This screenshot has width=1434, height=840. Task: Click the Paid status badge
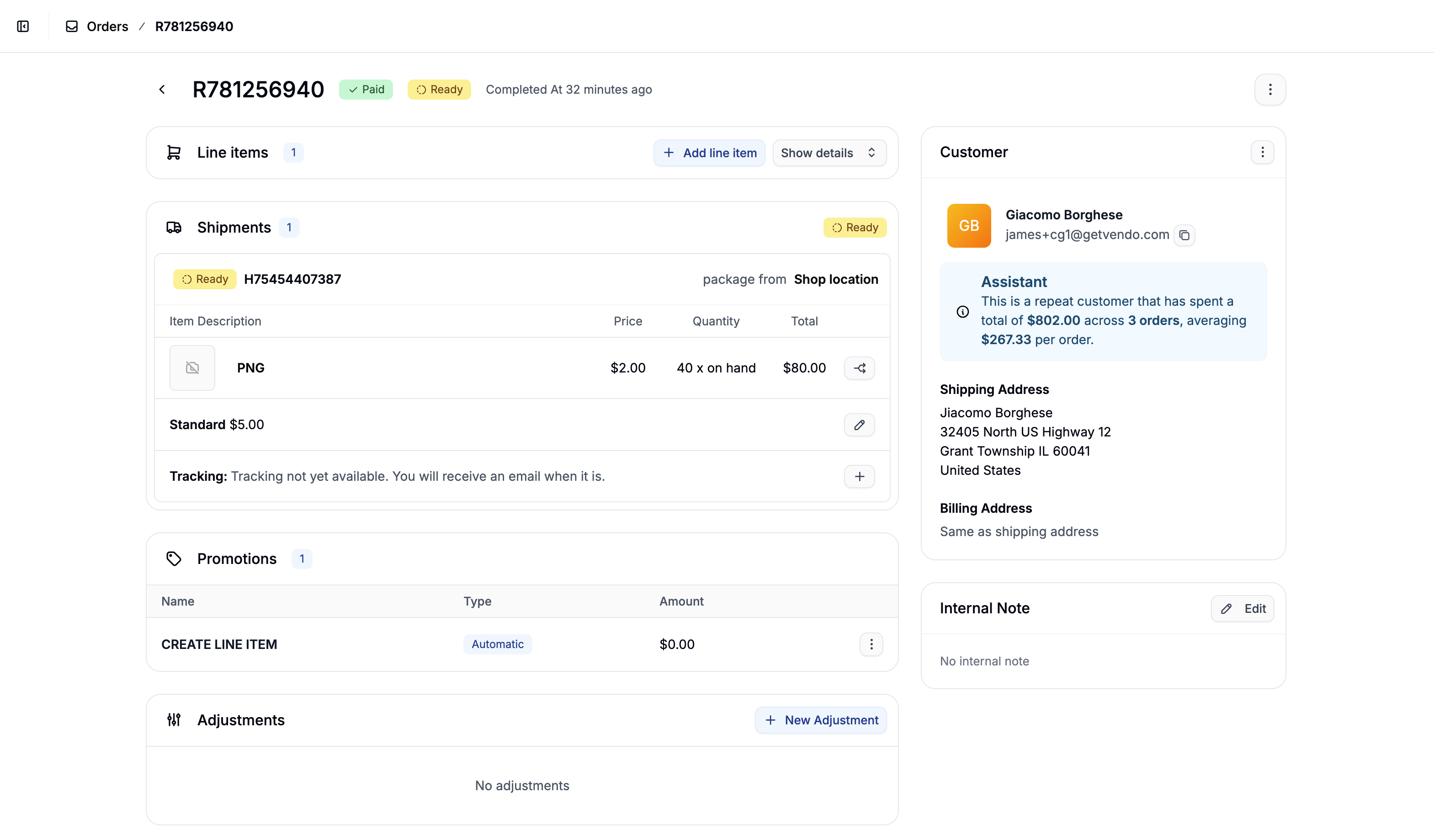pyautogui.click(x=366, y=90)
